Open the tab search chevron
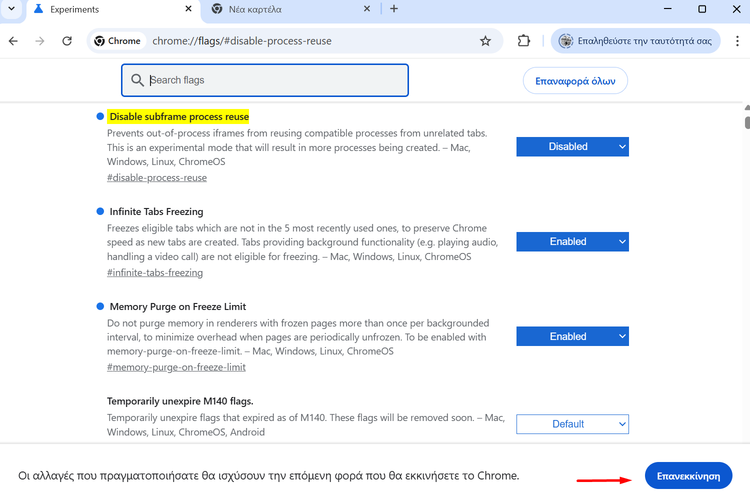This screenshot has height=500, width=750. click(13, 9)
